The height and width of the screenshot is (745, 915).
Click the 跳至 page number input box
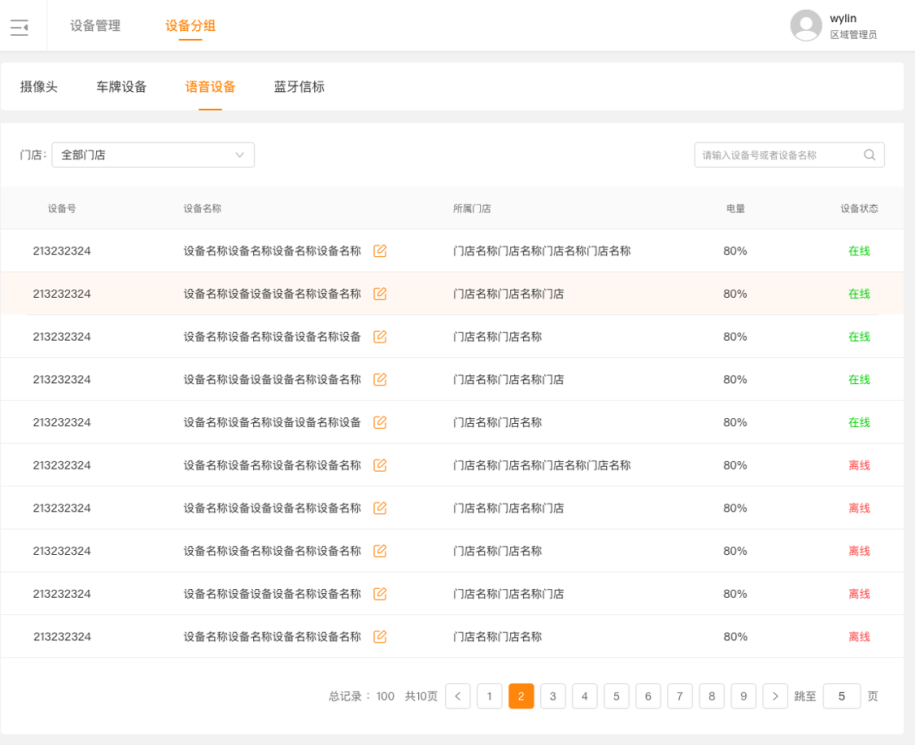[x=841, y=696]
